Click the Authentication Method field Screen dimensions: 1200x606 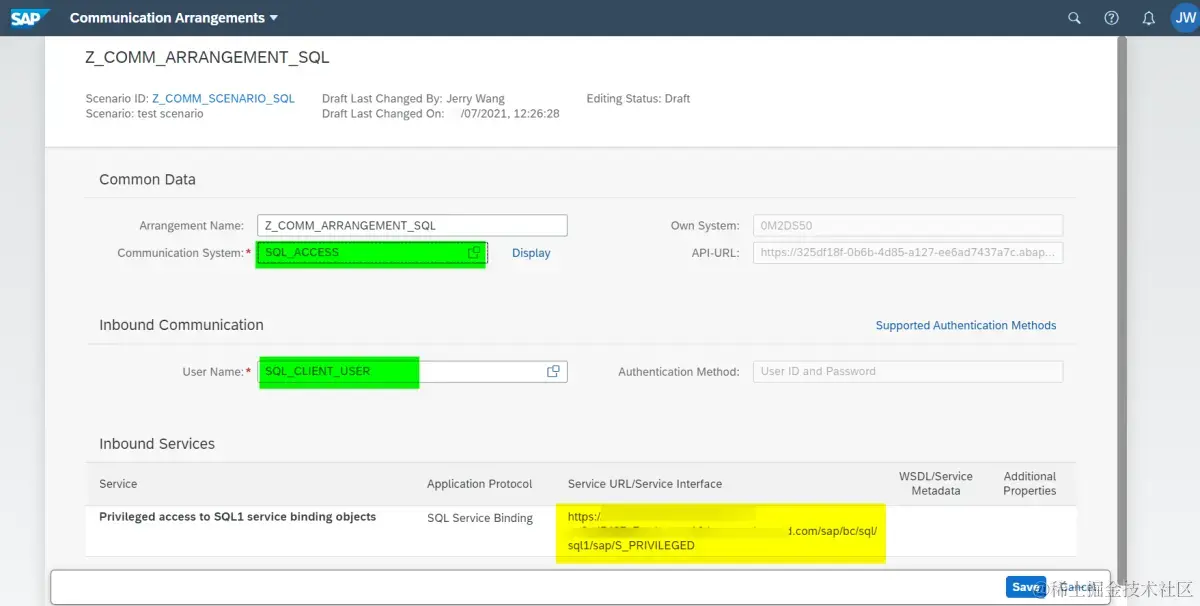908,371
